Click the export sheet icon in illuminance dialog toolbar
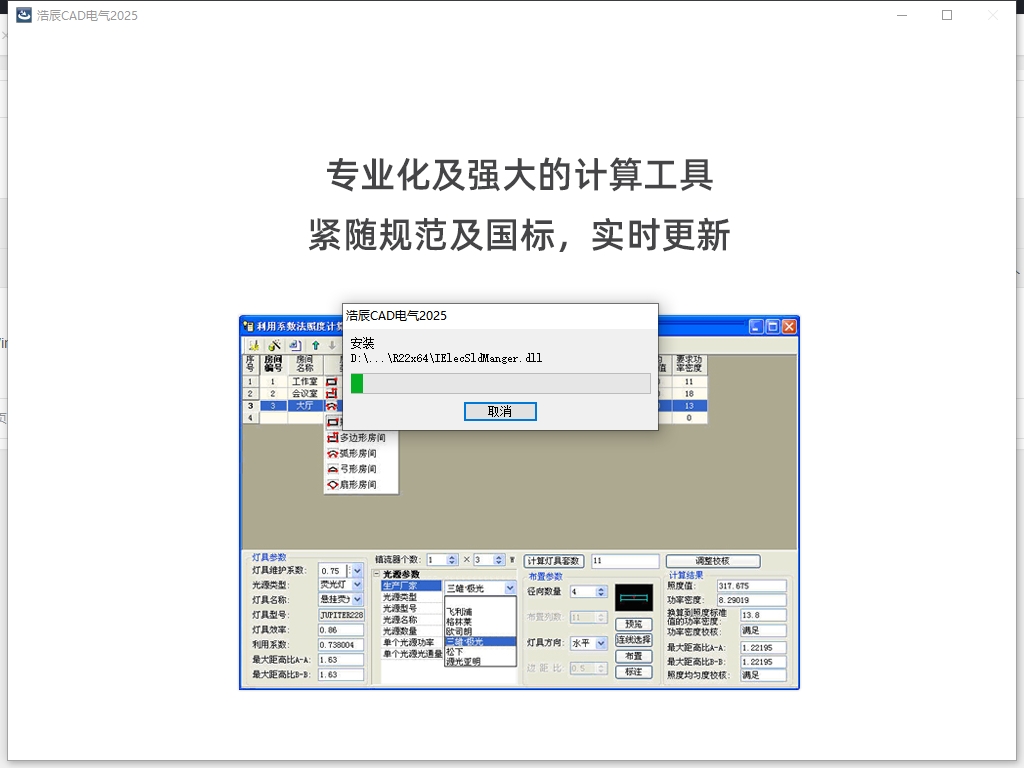1024x768 pixels. pos(295,345)
